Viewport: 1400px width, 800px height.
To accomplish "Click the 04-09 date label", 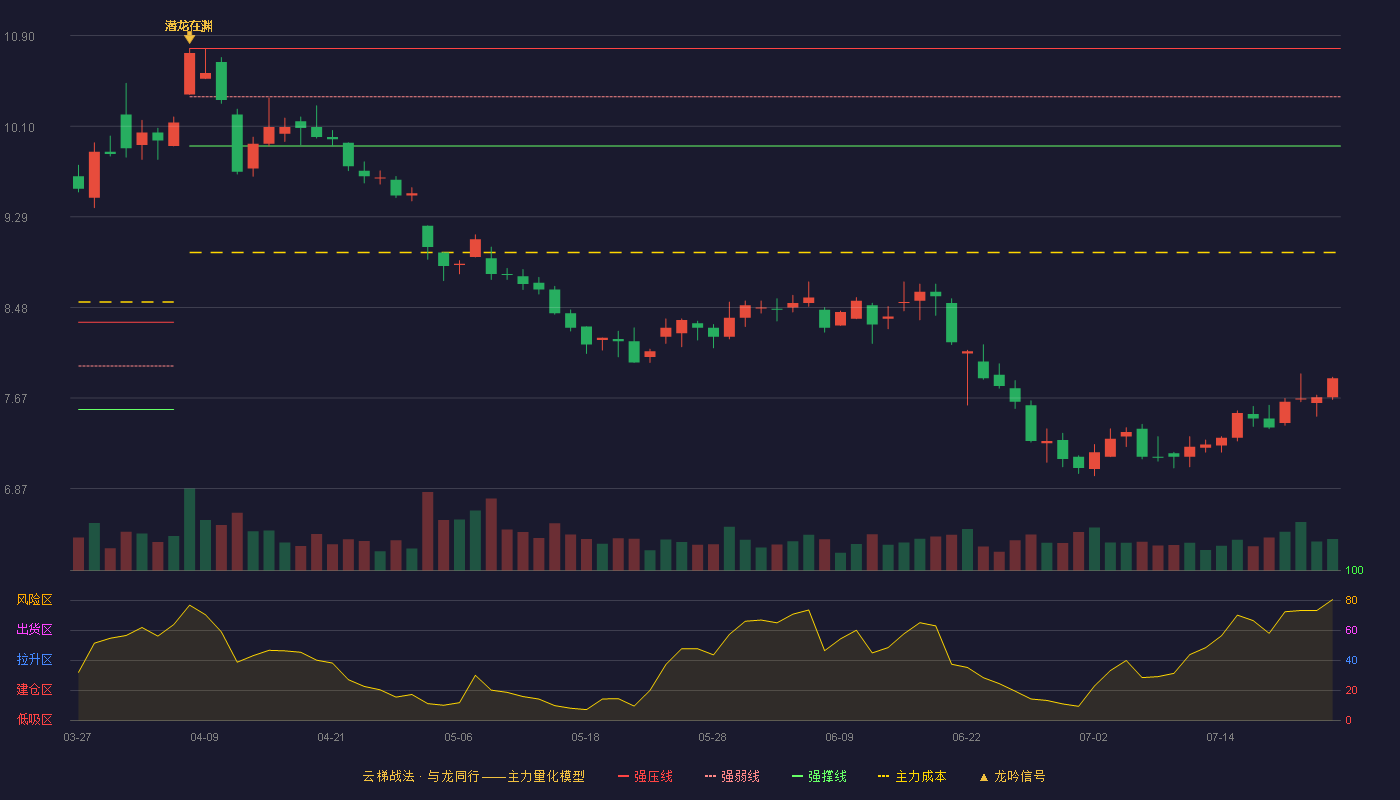I will point(204,737).
